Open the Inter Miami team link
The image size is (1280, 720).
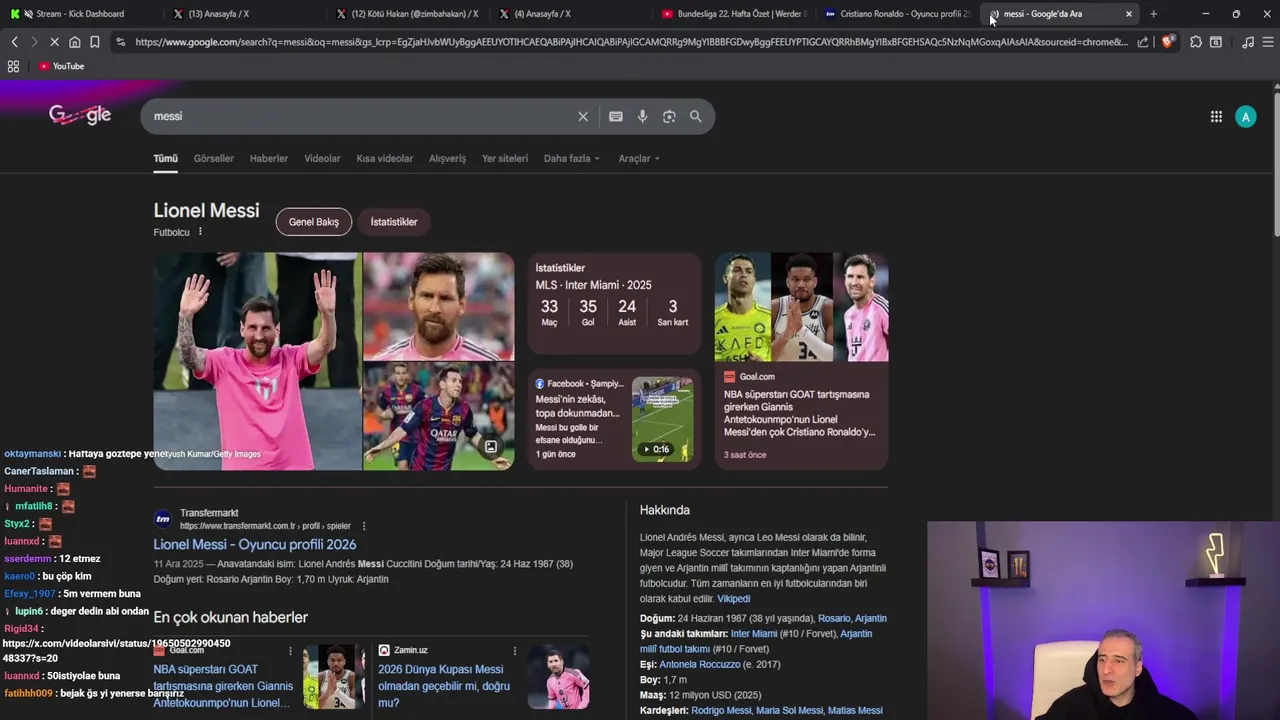(754, 634)
